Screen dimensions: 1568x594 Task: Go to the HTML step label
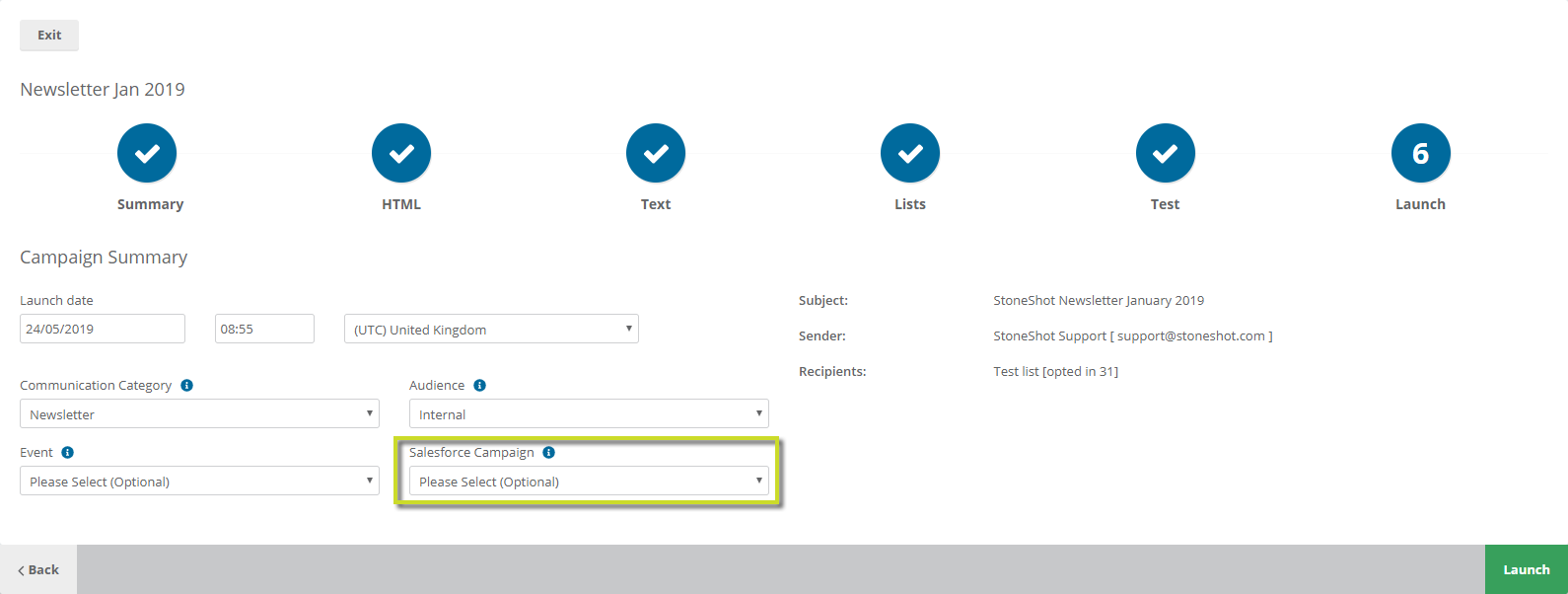coord(401,204)
